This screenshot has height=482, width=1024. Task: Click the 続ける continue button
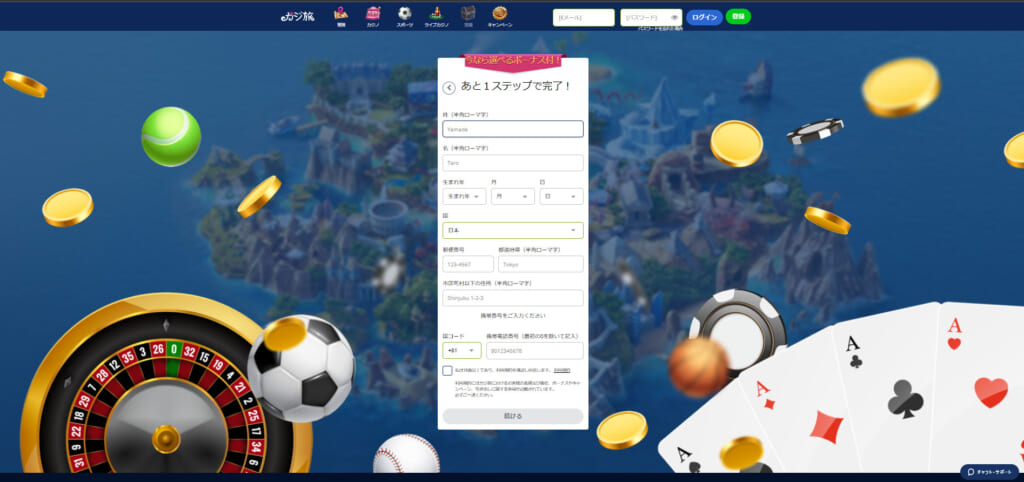[513, 416]
